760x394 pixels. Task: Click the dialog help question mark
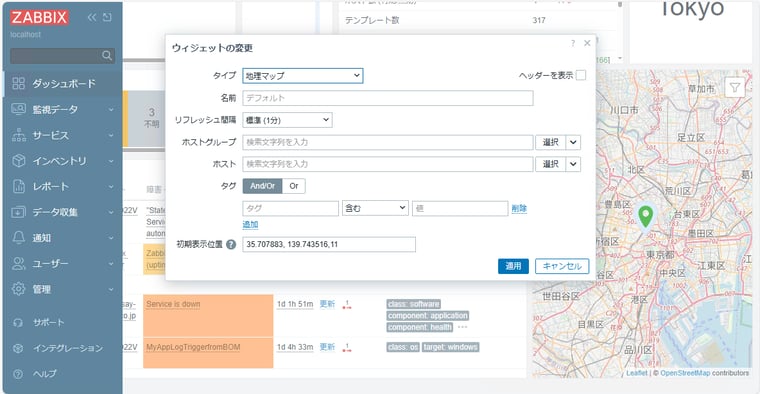coord(573,43)
